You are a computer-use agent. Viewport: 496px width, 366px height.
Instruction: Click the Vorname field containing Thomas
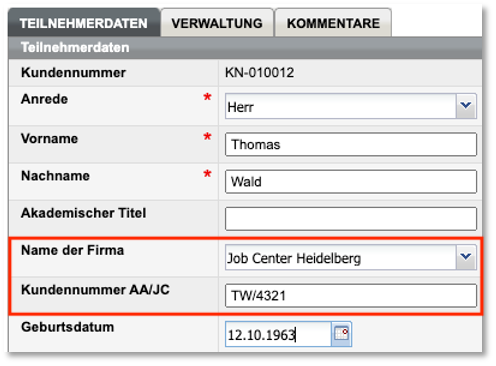point(351,144)
